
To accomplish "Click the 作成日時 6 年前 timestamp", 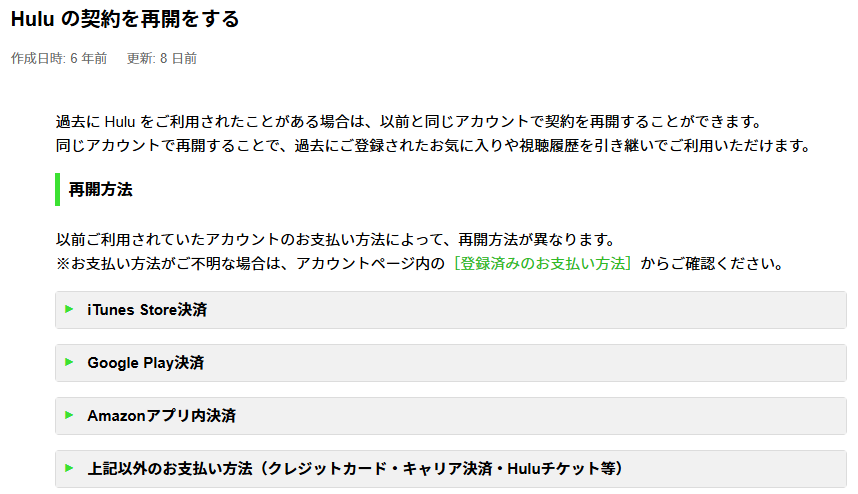I will pos(59,59).
